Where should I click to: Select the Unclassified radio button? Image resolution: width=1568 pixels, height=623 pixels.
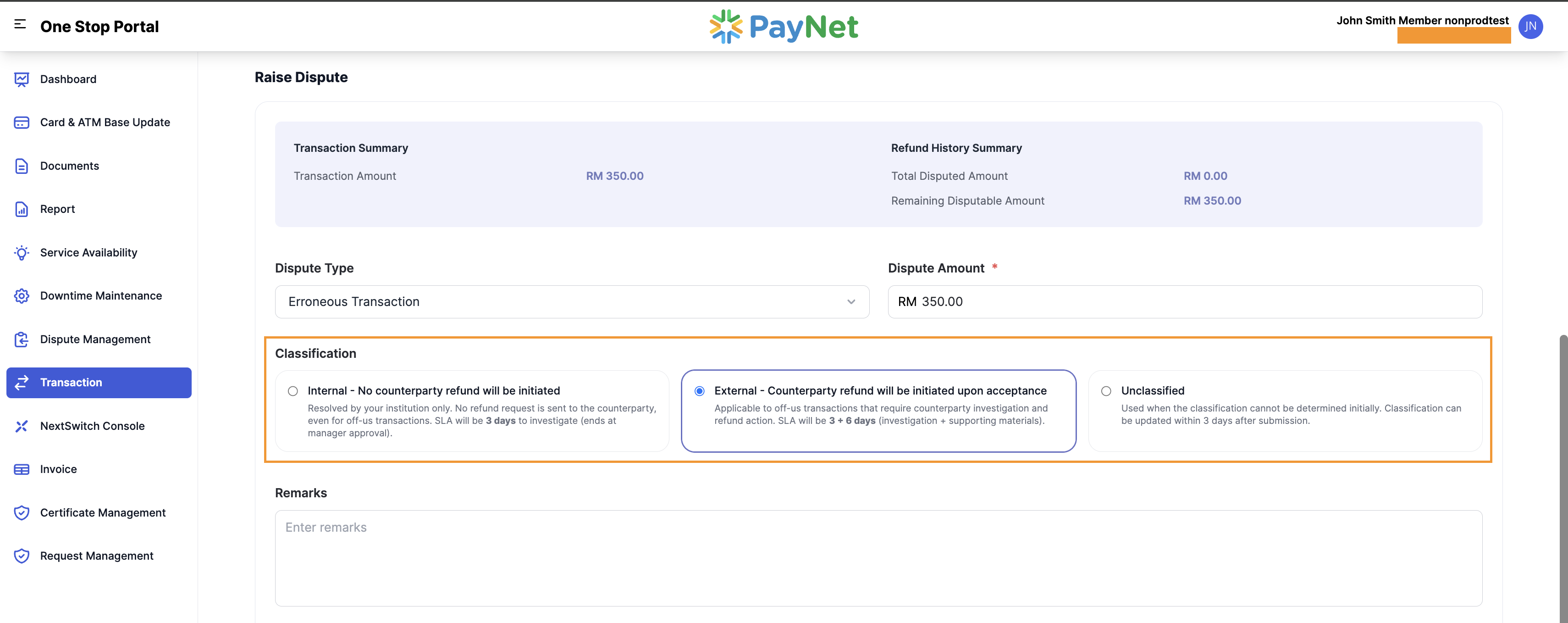tap(1106, 391)
